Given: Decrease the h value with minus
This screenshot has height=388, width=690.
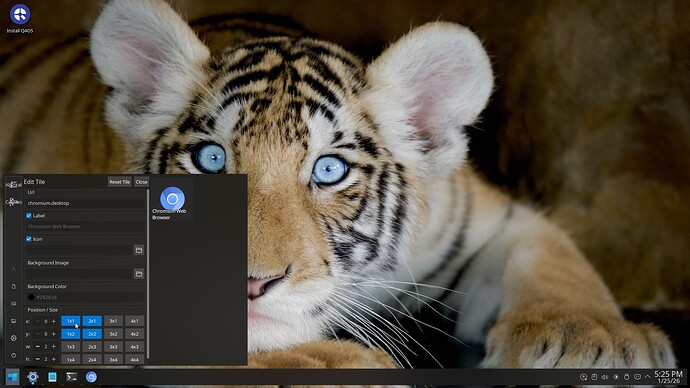Looking at the screenshot, I should point(37,359).
